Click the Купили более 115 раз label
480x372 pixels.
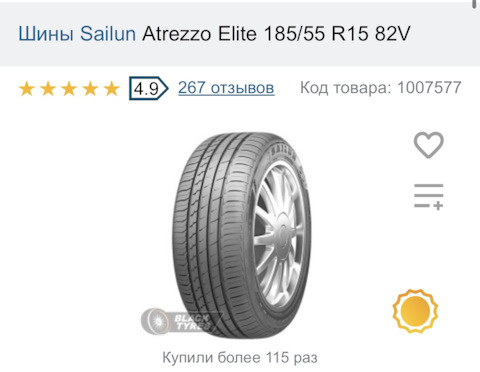coord(240,358)
